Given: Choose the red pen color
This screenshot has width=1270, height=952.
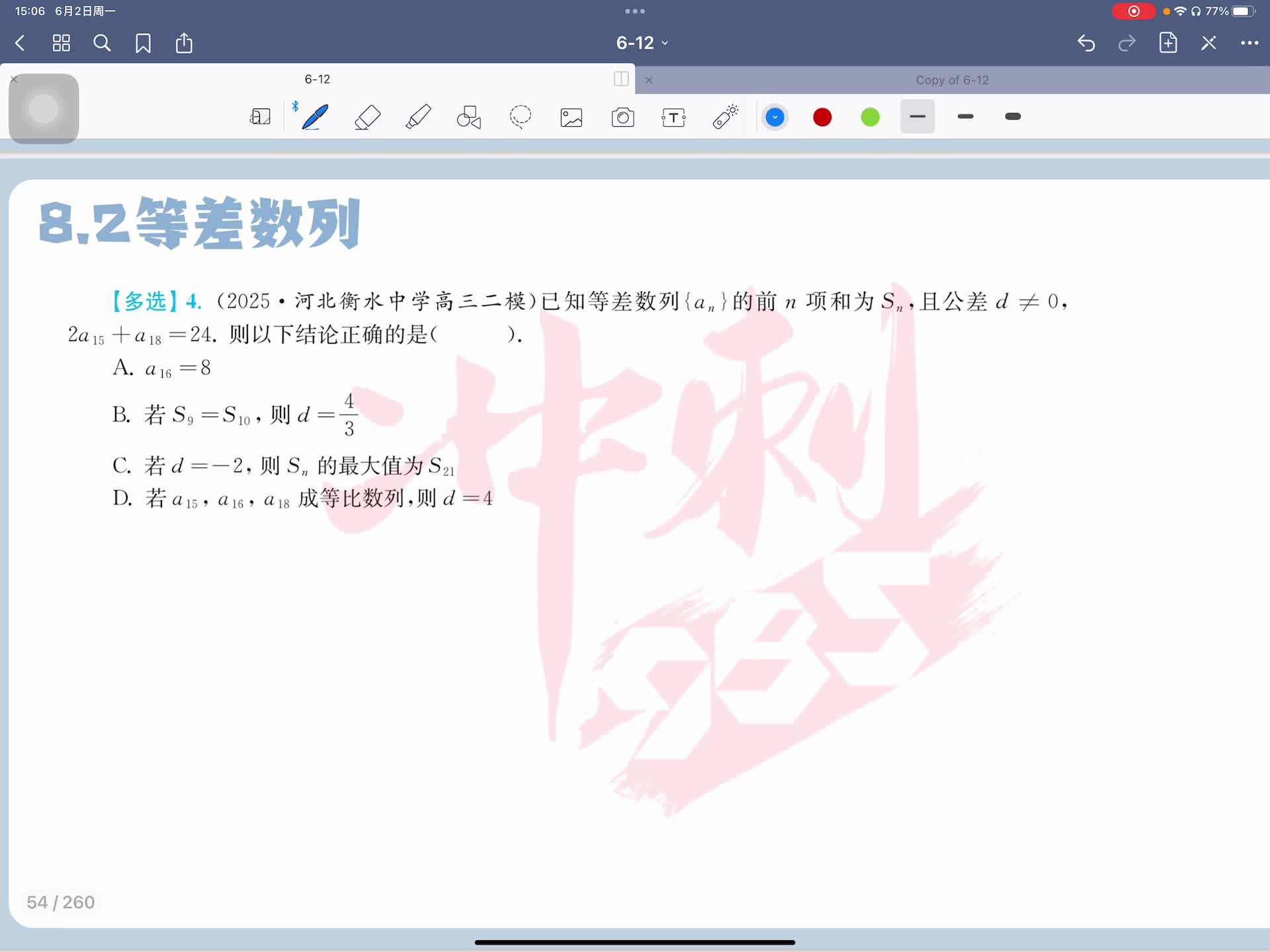Looking at the screenshot, I should [x=822, y=118].
